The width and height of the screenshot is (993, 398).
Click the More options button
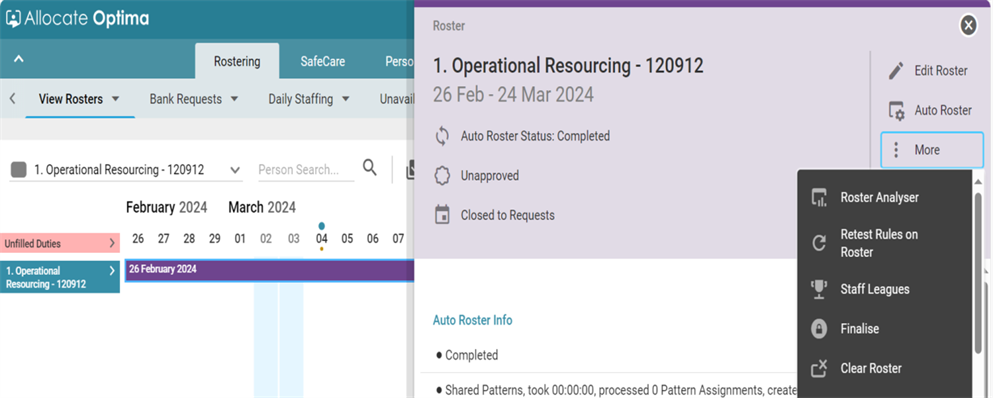point(932,150)
